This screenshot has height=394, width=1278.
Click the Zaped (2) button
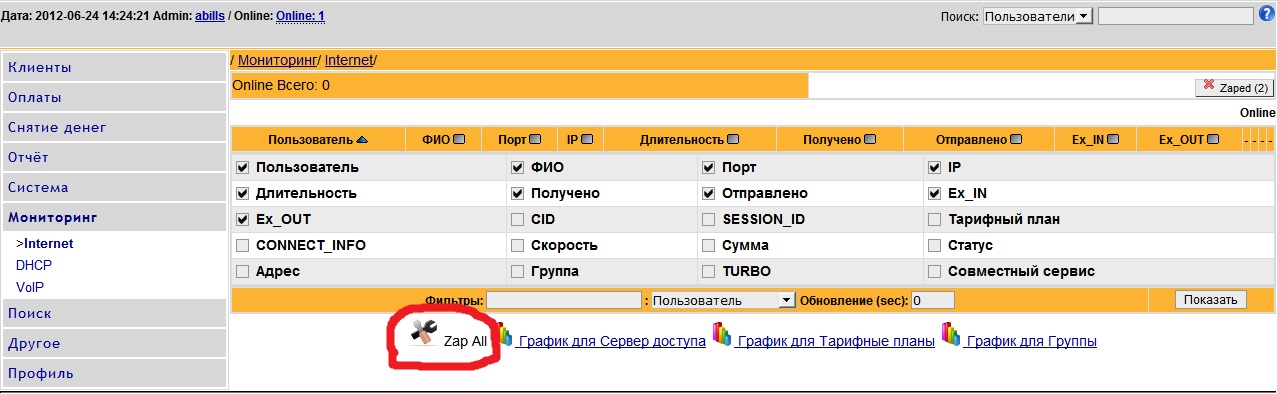1234,88
